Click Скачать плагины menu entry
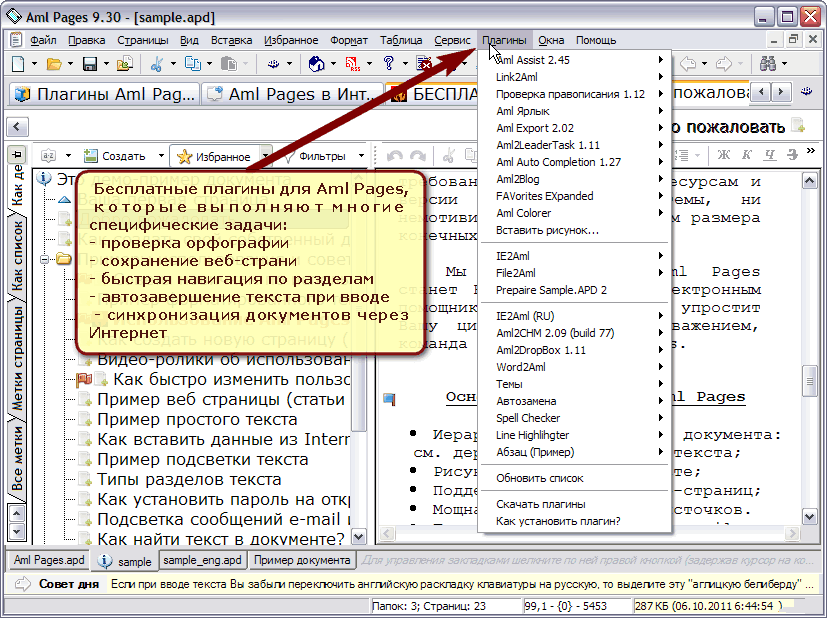The image size is (827, 618). [x=575, y=504]
